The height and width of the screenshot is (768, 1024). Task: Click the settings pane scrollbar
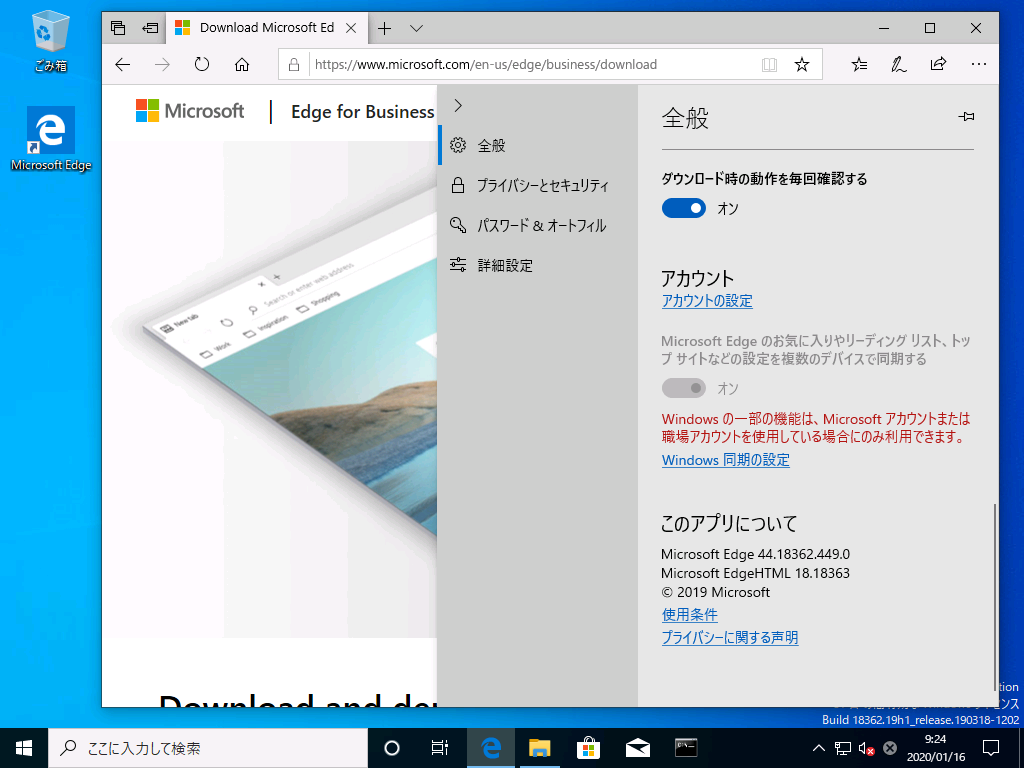pos(995,596)
